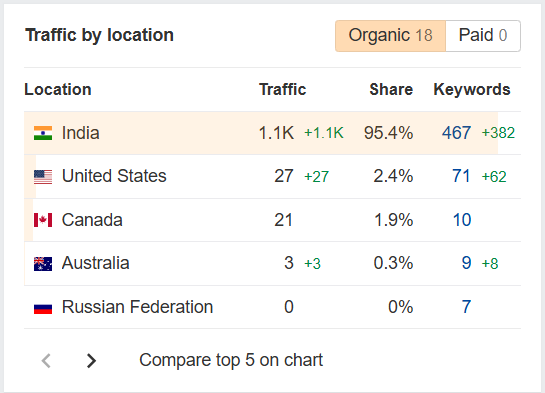Open Australia's 9 keywords link

point(466,263)
